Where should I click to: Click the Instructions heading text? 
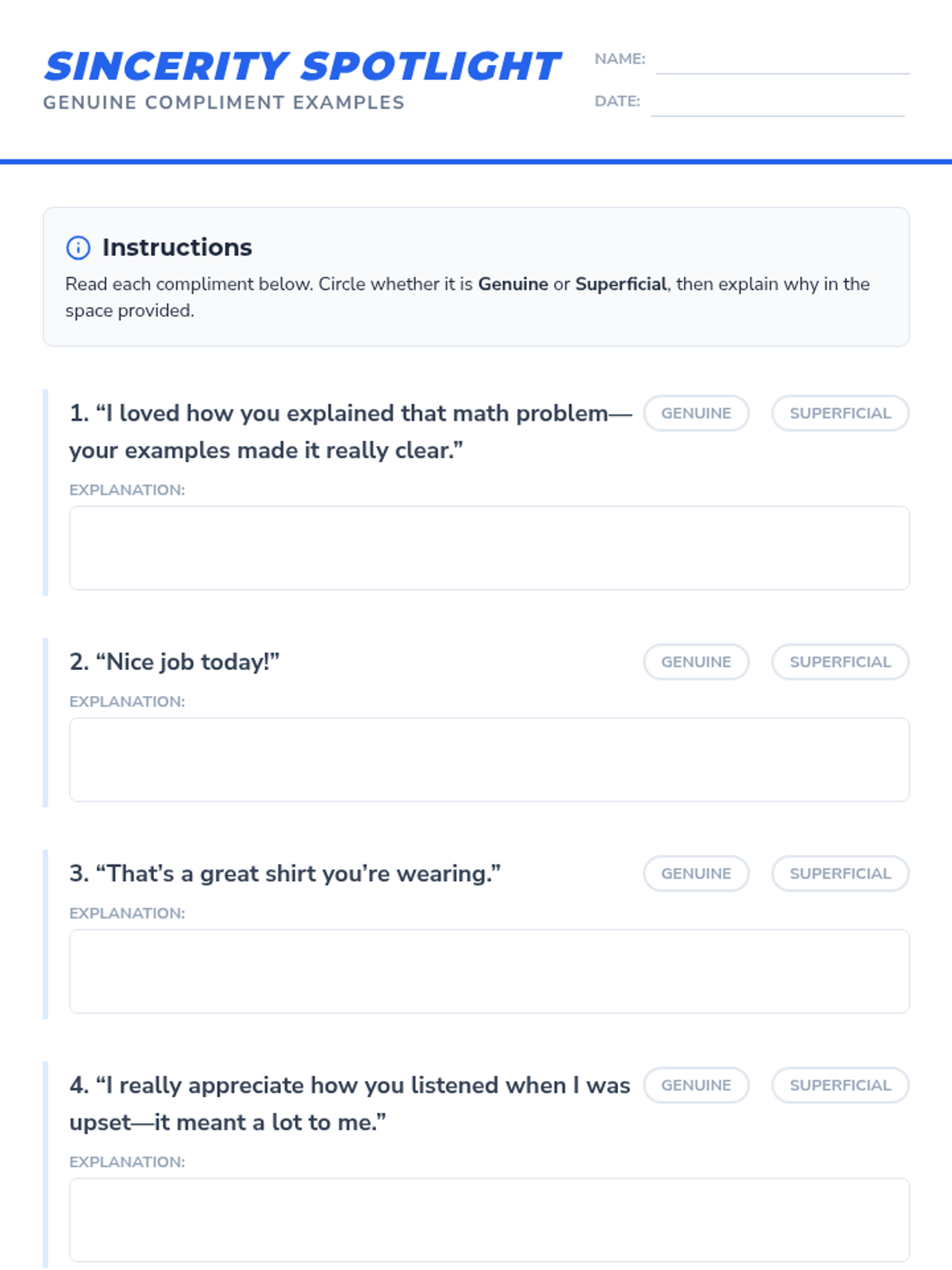(177, 248)
